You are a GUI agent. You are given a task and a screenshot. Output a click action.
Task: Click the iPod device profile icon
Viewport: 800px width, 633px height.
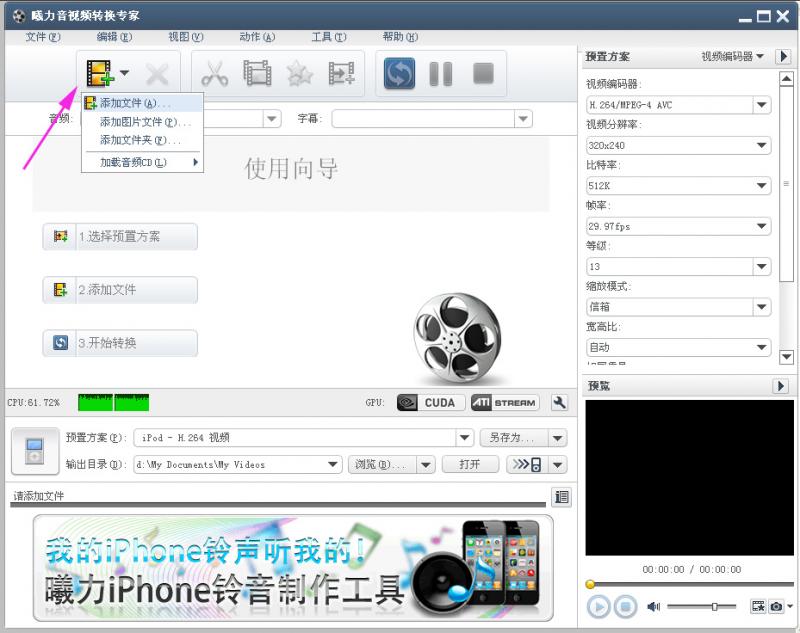pos(35,451)
